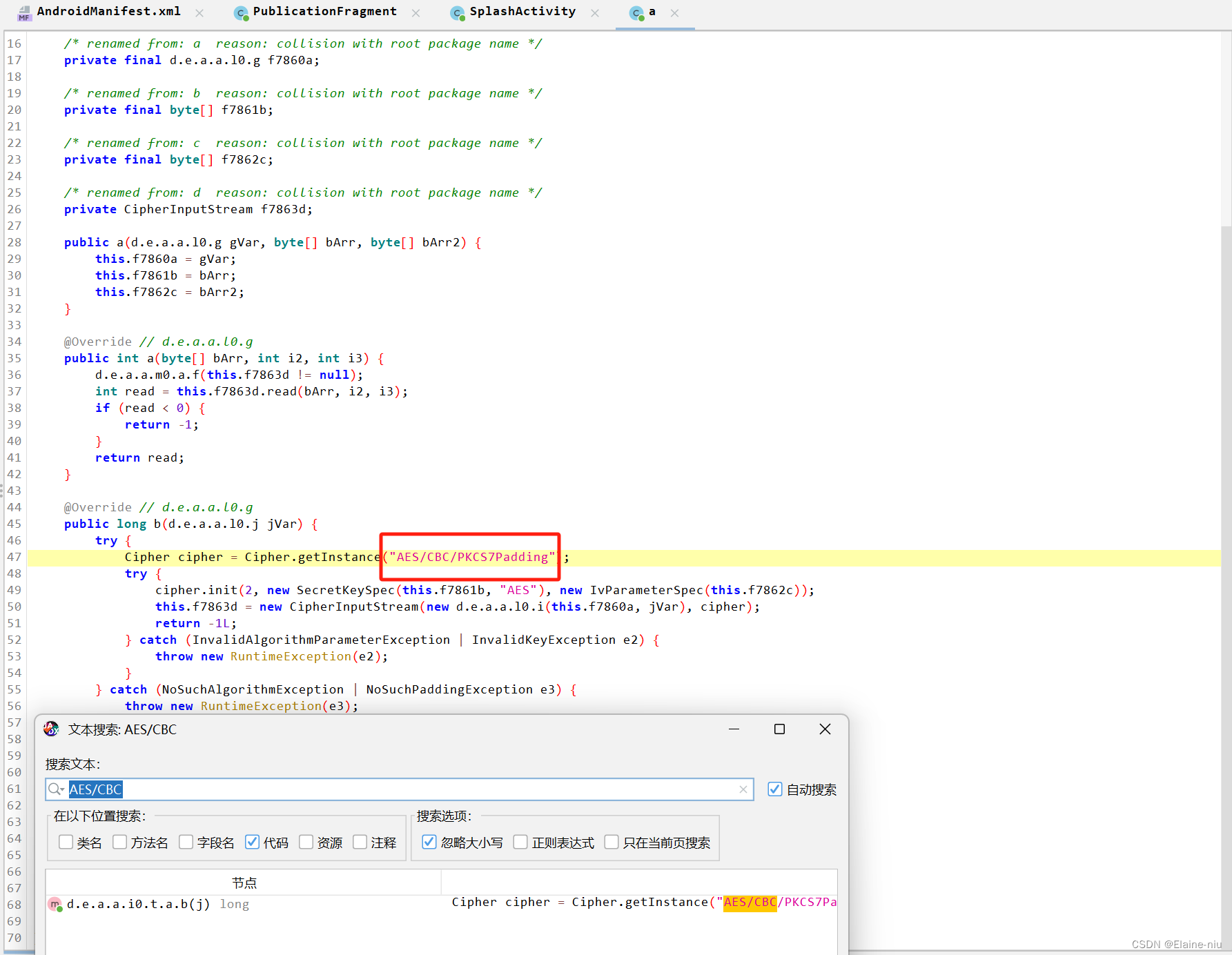
Task: Uncheck the 代码 code checkbox
Action: tap(252, 842)
